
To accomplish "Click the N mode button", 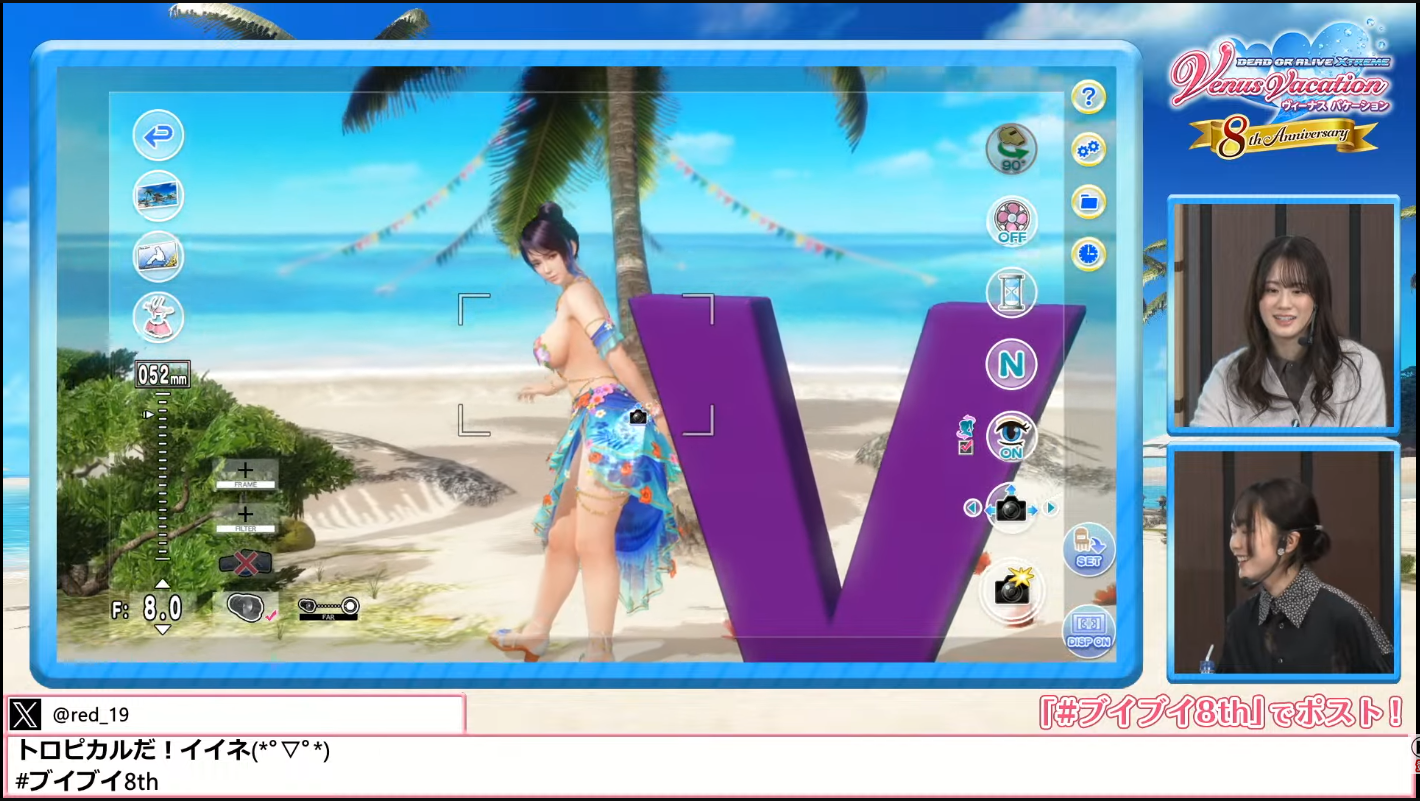I will pos(1011,365).
